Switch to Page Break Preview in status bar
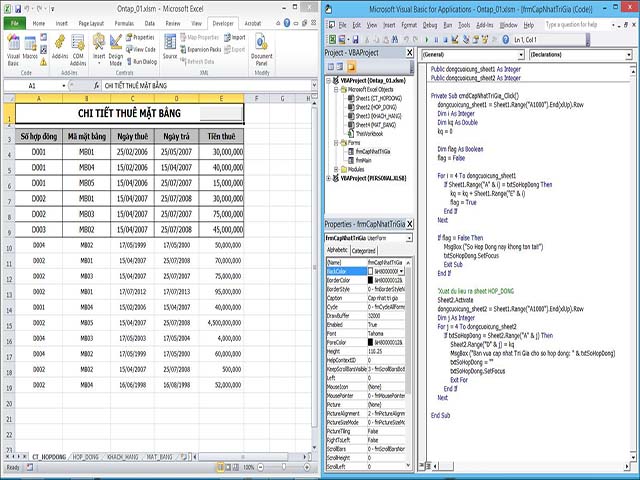Viewport: 640px width, 480px height. pyautogui.click(x=236, y=467)
